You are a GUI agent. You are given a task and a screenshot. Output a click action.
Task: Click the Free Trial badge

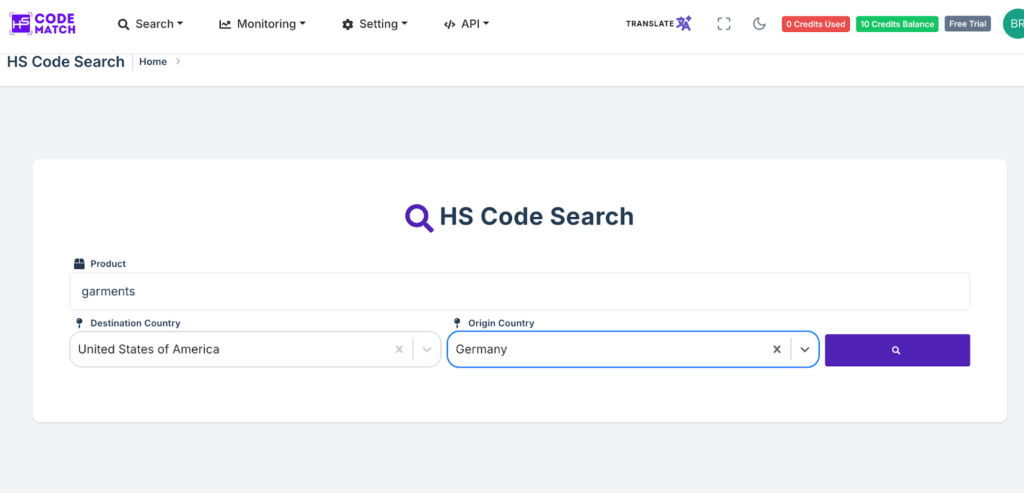point(967,24)
